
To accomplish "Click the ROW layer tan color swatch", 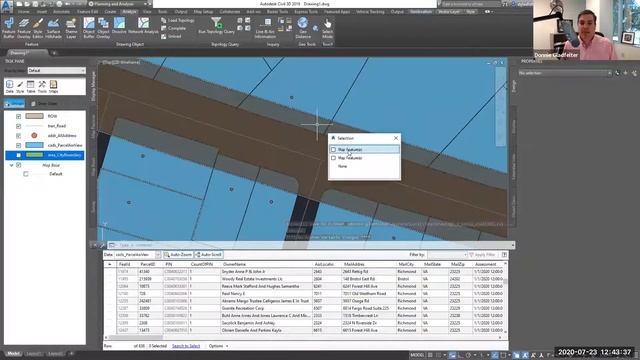I will coord(34,116).
